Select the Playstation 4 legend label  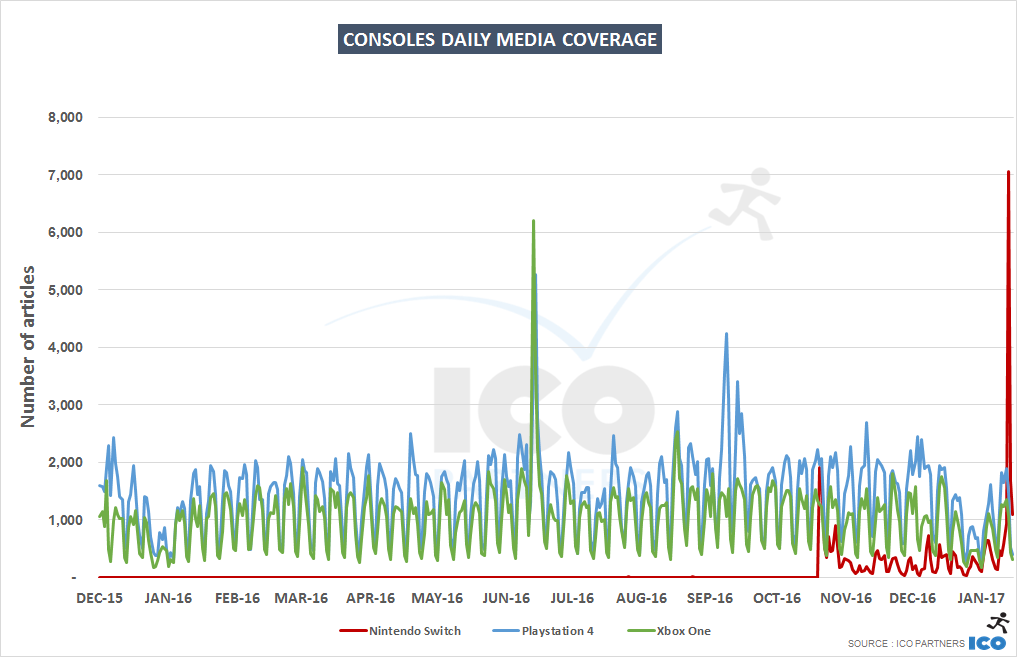555,631
